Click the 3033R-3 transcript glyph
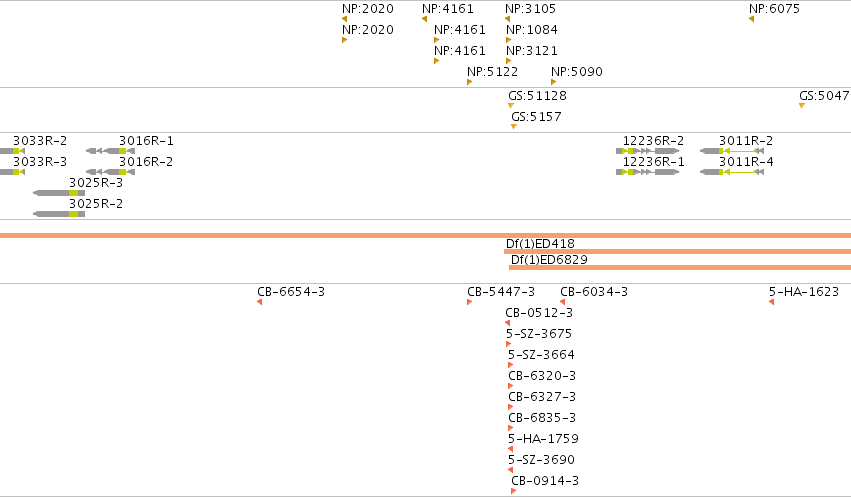Screen dimensions: 851x497 (x=12, y=172)
